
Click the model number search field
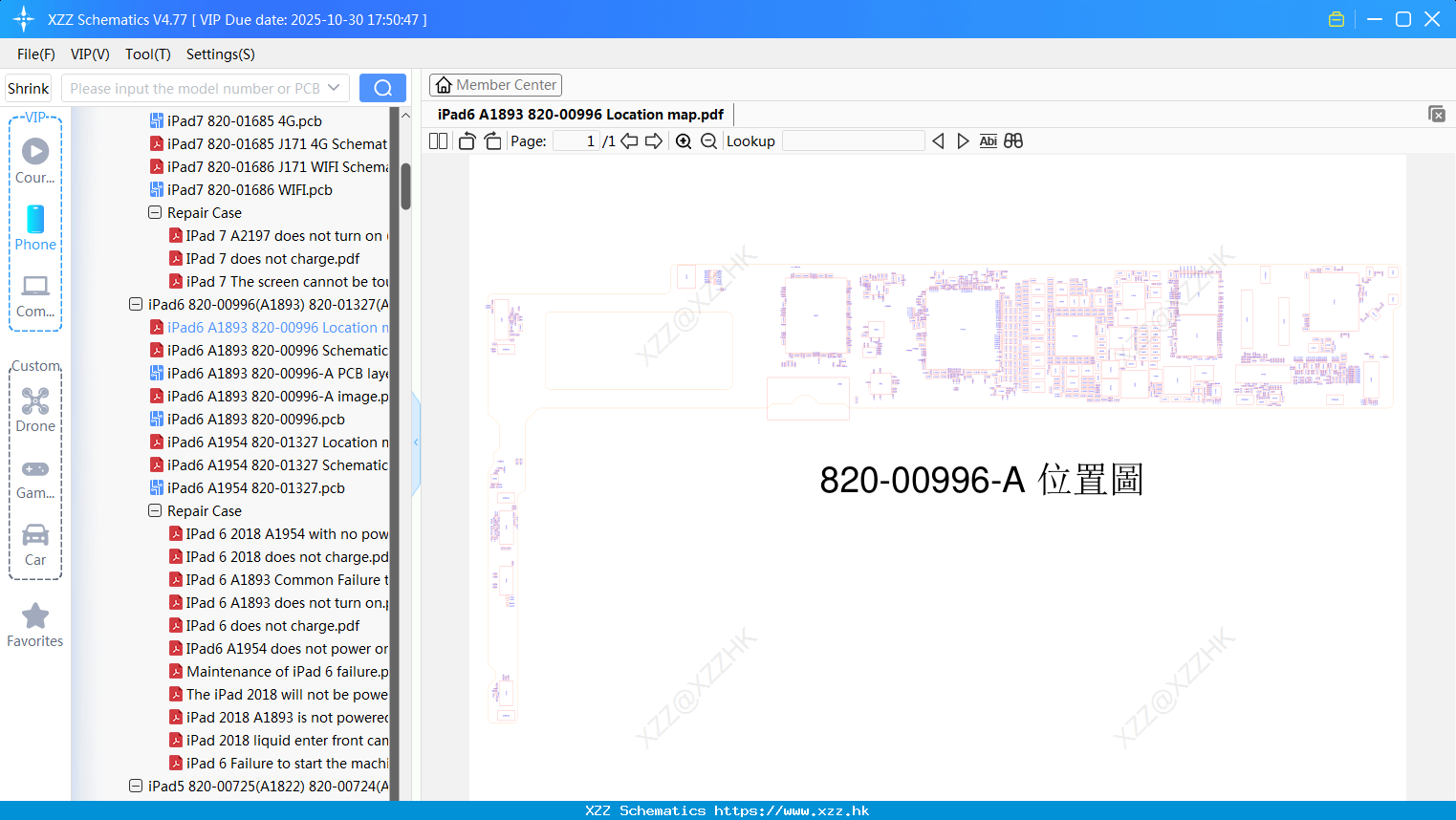194,88
